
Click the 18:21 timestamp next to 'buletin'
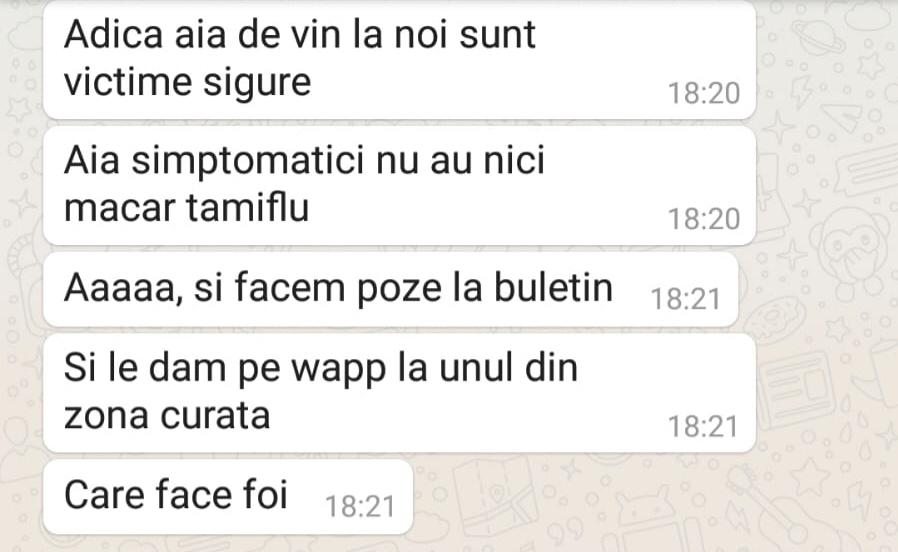[686, 299]
